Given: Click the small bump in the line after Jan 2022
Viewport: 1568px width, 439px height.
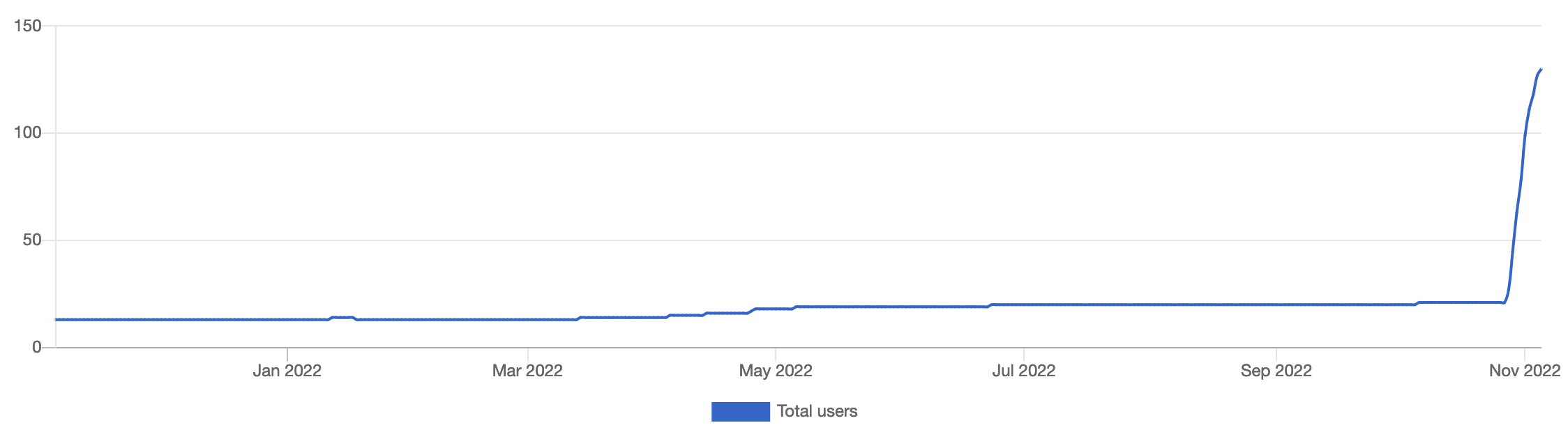Looking at the screenshot, I should point(342,317).
